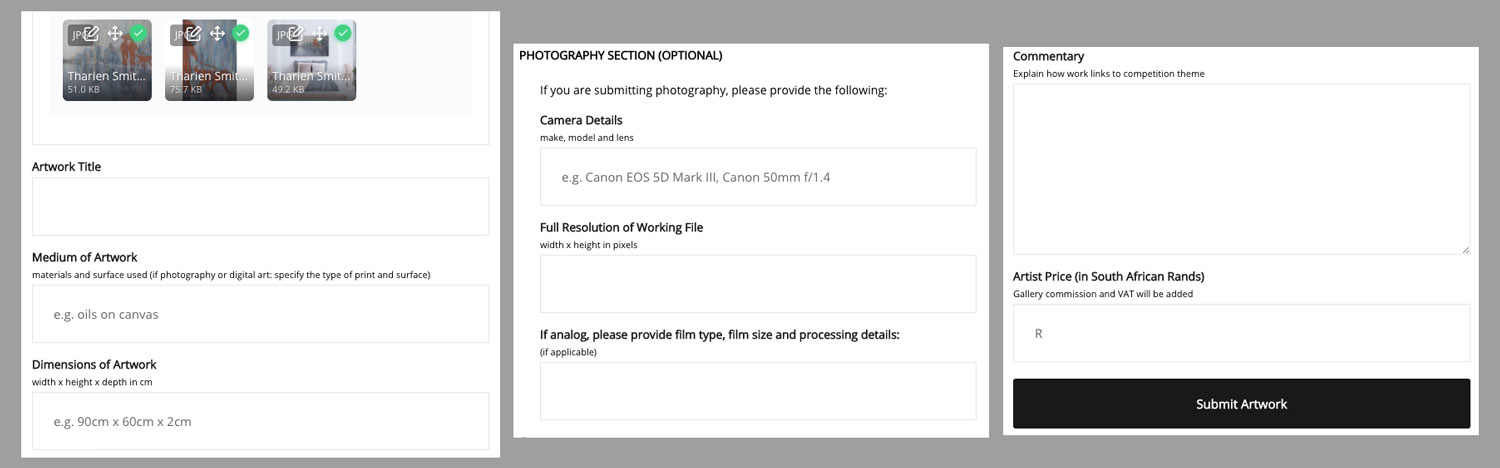The height and width of the screenshot is (468, 1500).
Task: Focus the Artist Price input field
Action: (x=1241, y=333)
